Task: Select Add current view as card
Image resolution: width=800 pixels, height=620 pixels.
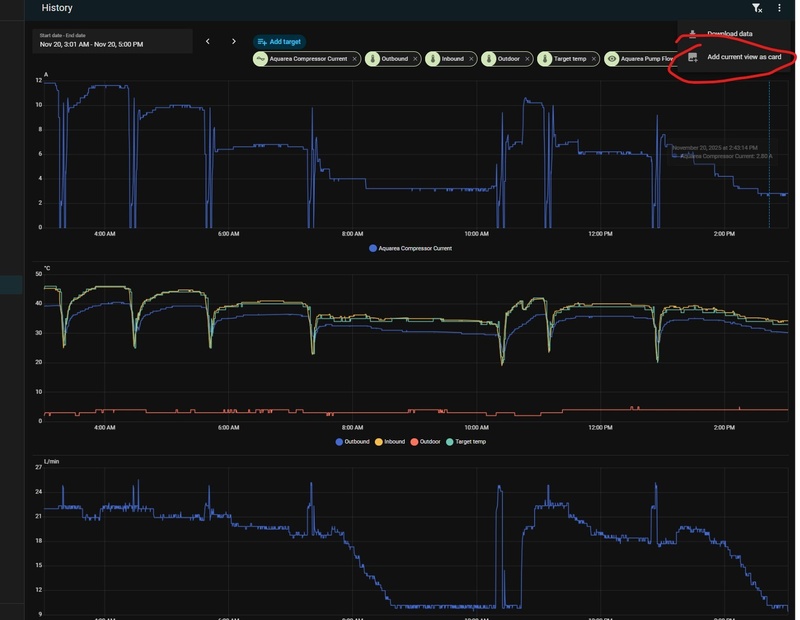Action: (736, 57)
